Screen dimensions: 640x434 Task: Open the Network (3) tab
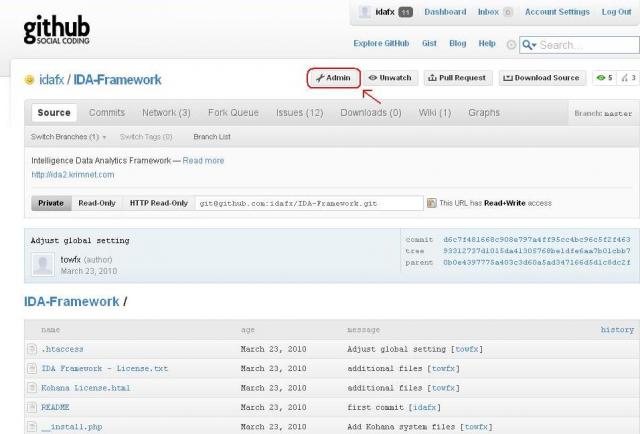coord(166,113)
